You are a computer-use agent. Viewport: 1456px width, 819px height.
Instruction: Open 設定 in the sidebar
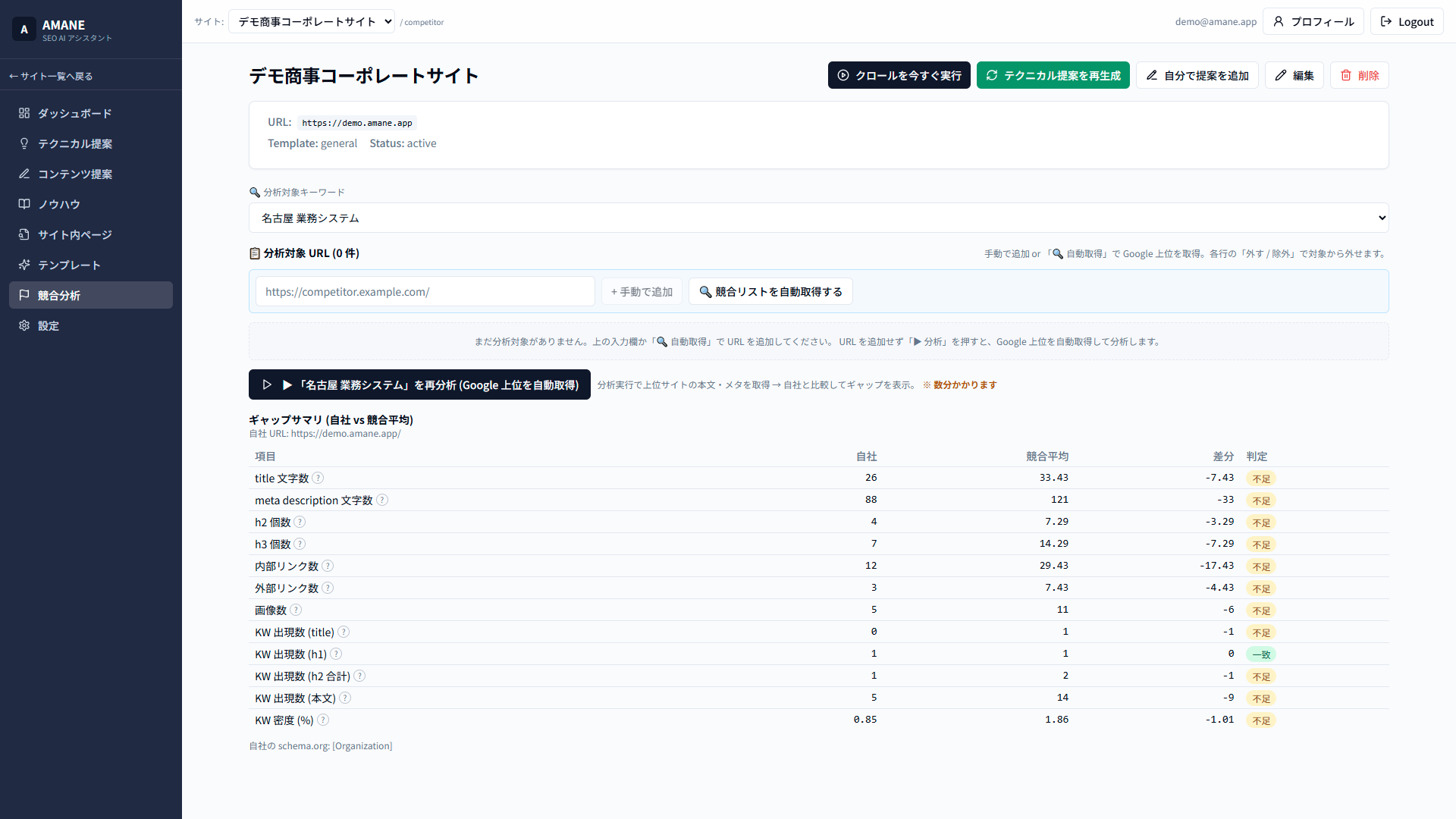click(x=91, y=325)
